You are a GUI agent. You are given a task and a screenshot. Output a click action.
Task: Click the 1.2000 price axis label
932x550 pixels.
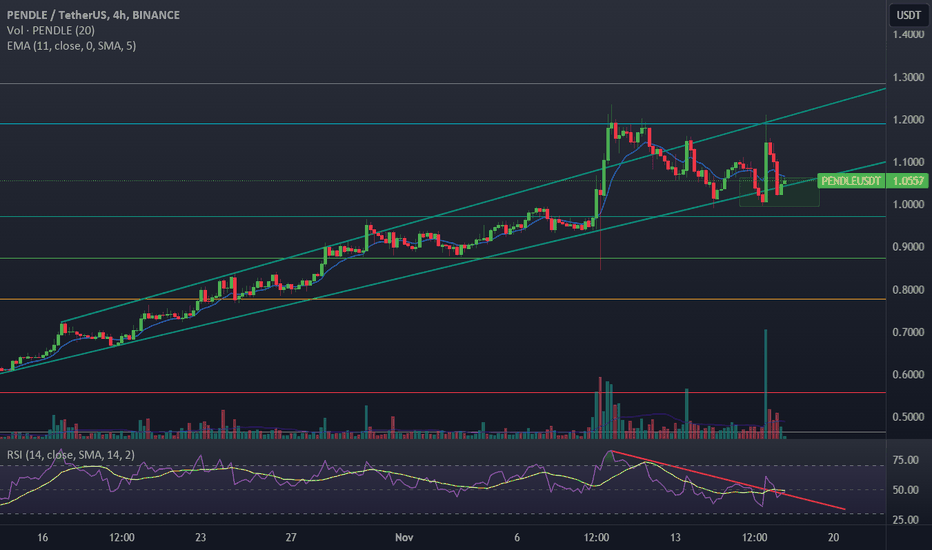point(908,120)
